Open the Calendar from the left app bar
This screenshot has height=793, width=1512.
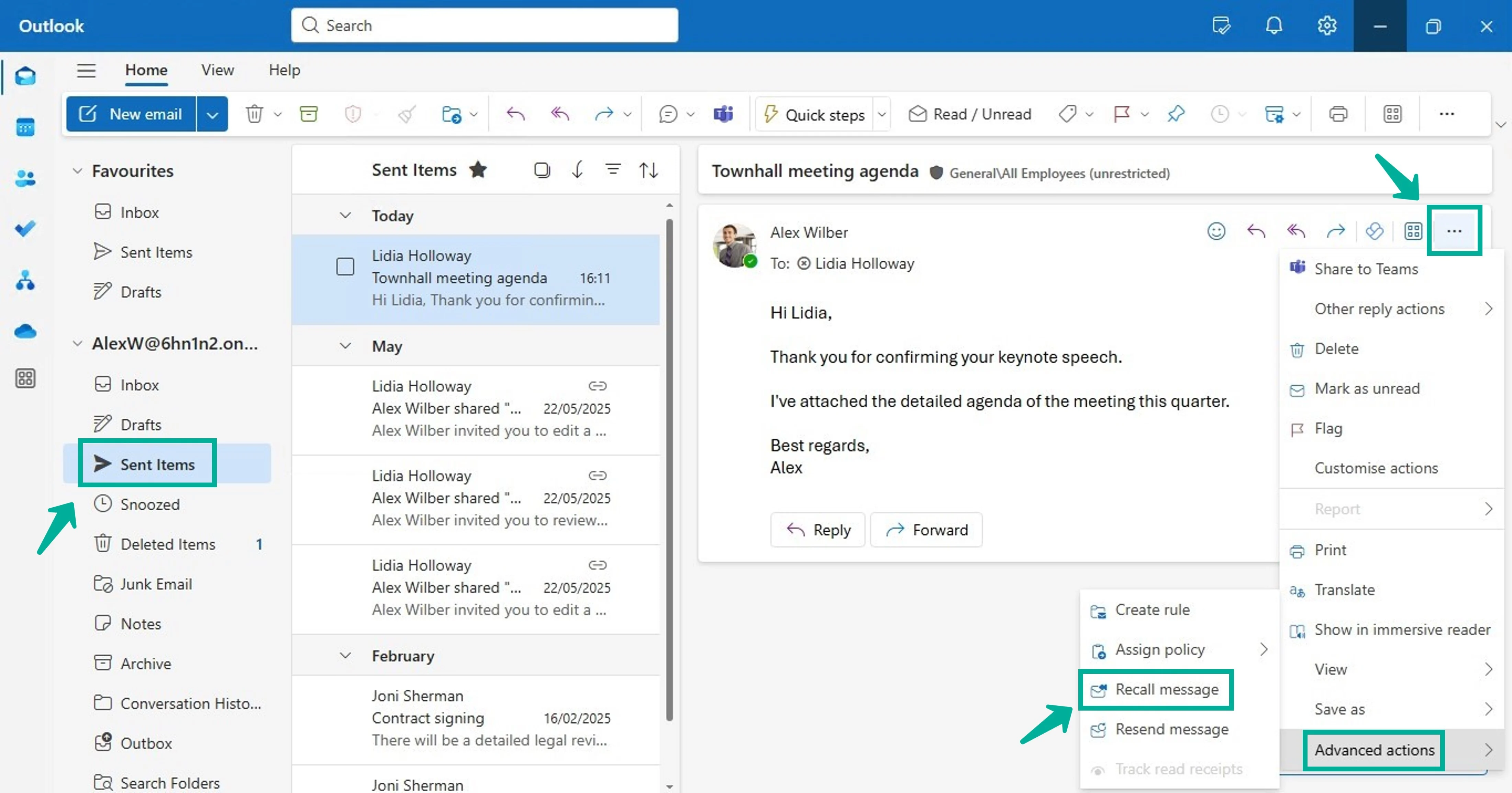(x=25, y=127)
